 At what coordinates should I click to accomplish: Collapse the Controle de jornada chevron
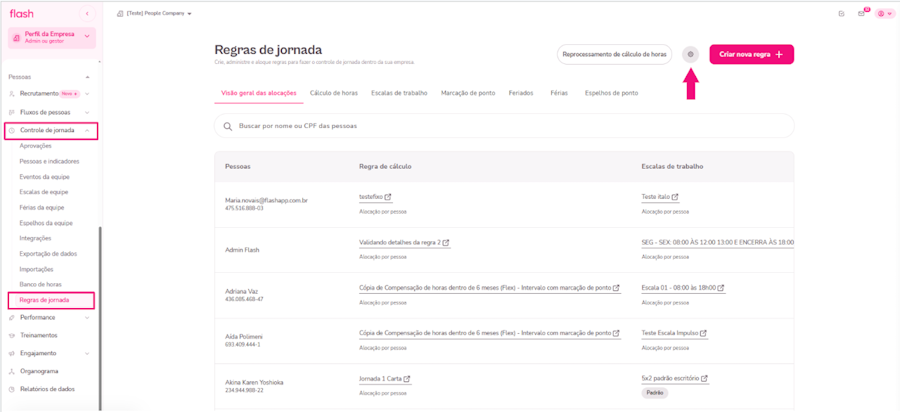click(x=87, y=131)
